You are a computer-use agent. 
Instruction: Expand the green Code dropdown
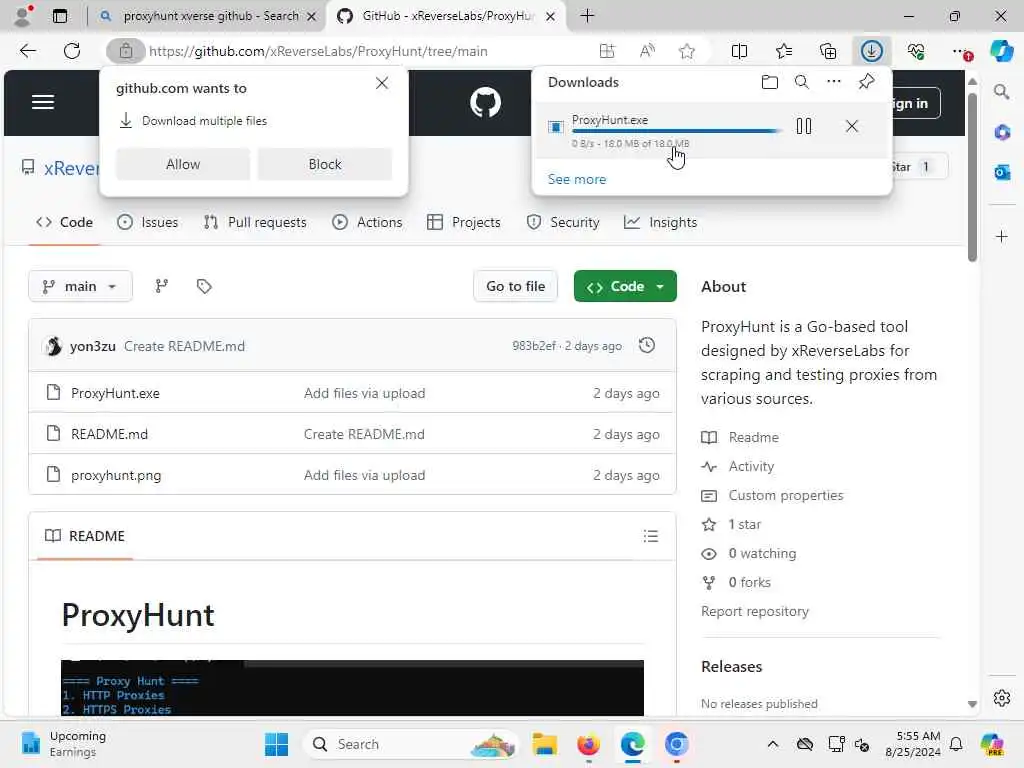coord(625,286)
